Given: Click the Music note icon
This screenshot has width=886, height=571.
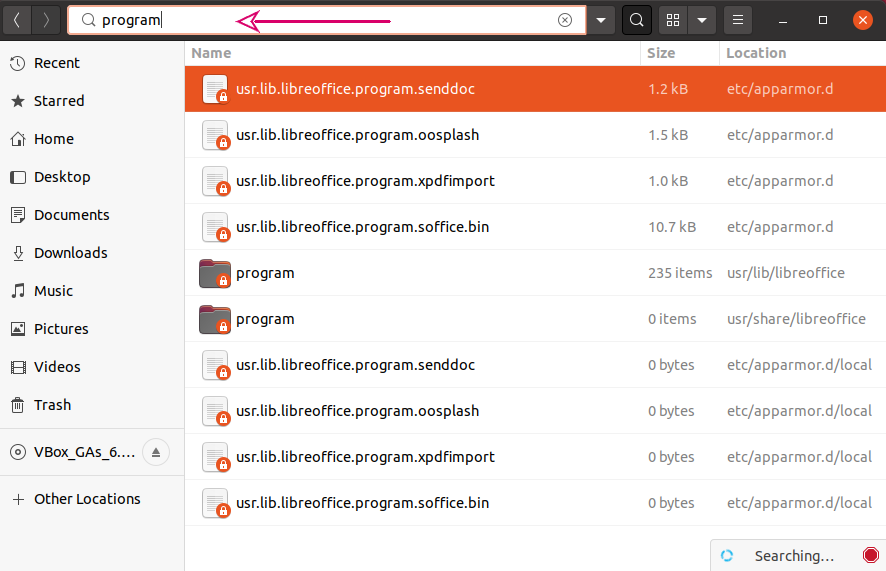Looking at the screenshot, I should (18, 291).
